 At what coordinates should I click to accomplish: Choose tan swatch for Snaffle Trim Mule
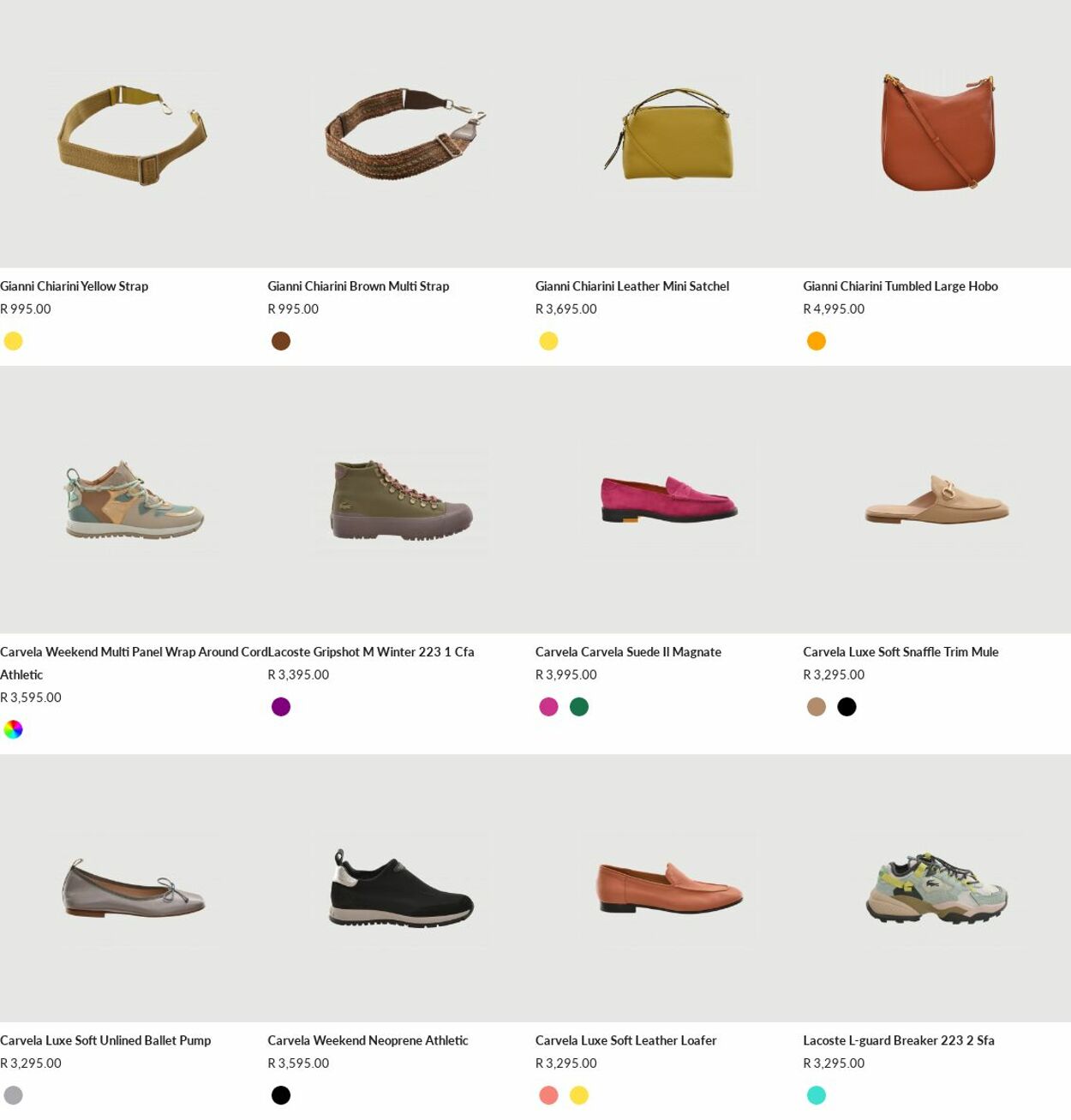[817, 707]
